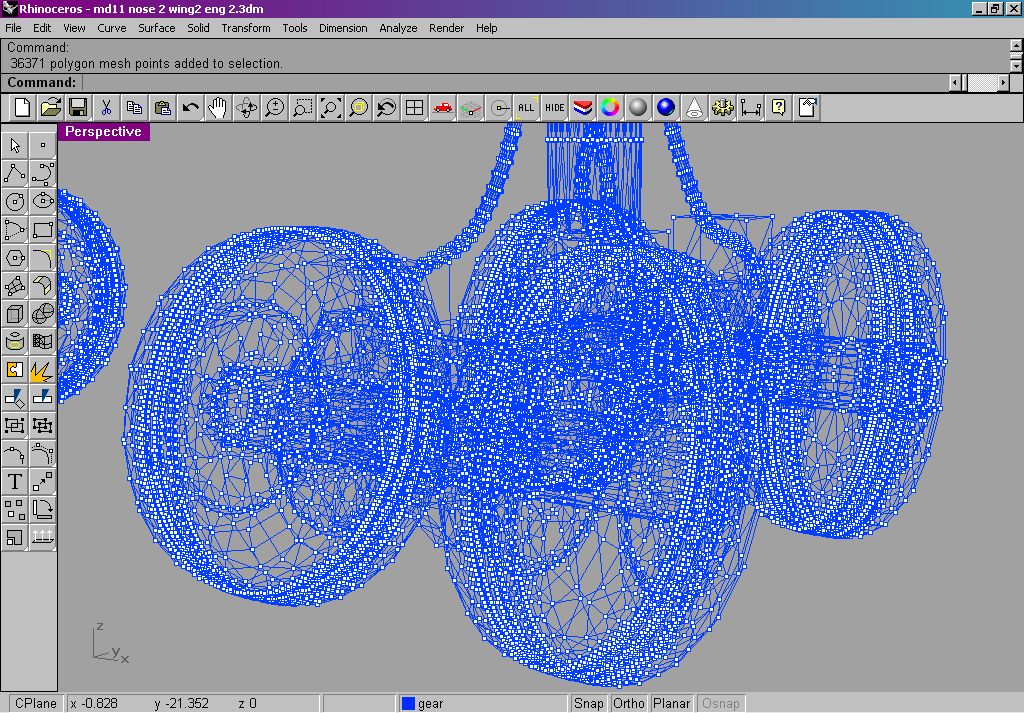Click the Explode tool icon

point(41,371)
